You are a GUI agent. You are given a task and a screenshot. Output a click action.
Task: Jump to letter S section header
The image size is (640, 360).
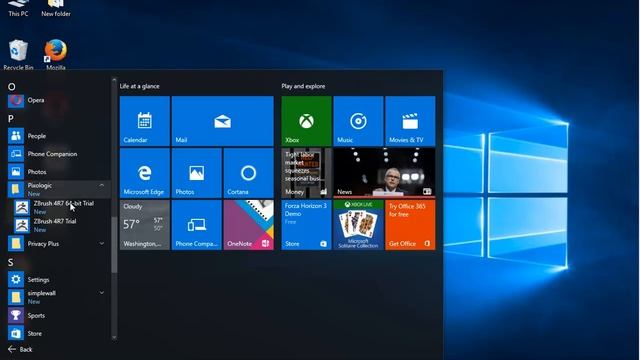[11, 263]
